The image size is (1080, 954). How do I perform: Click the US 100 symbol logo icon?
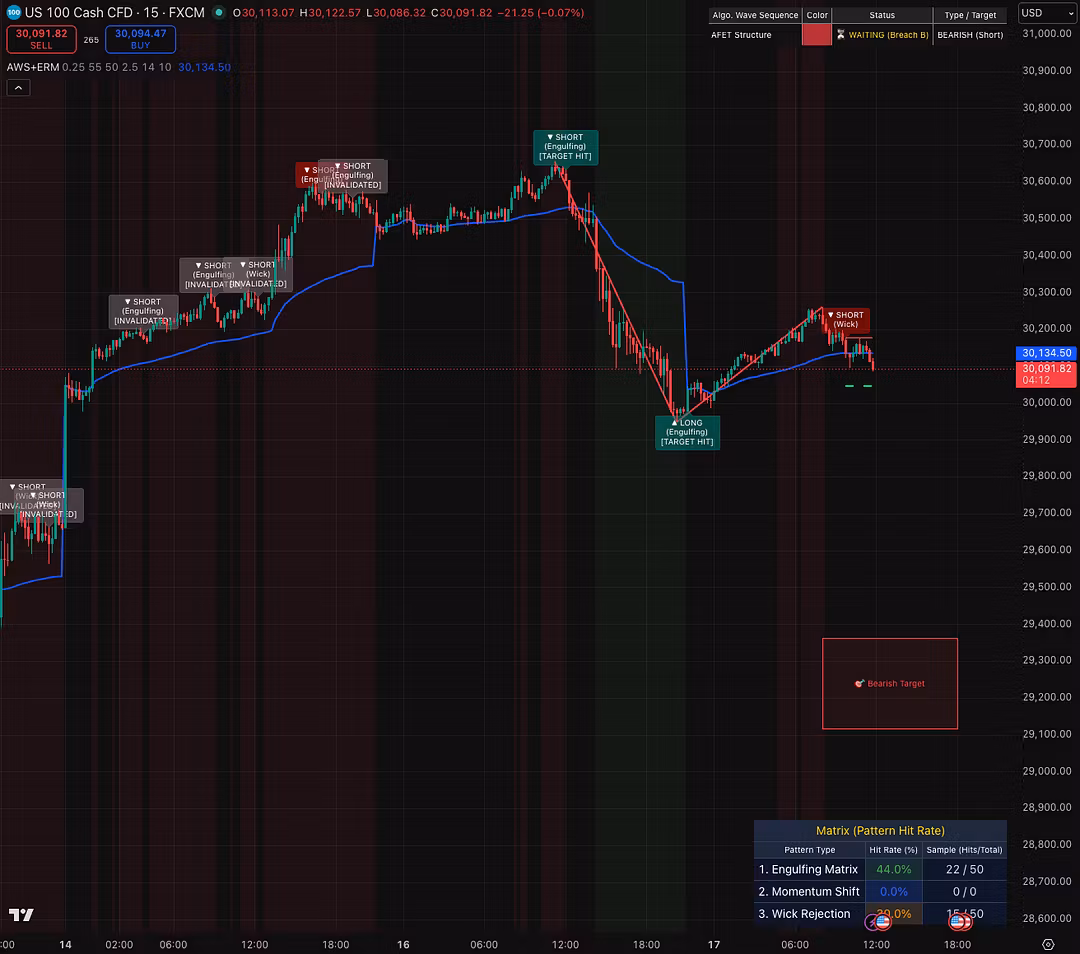[13, 12]
